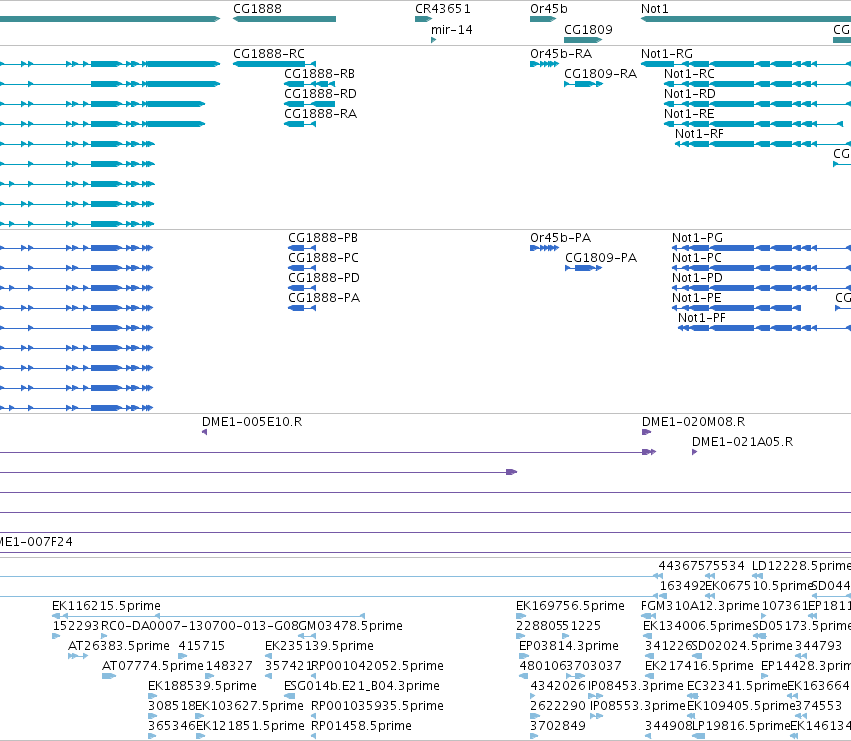Select transcript CG1888-RD
This screenshot has width=851, height=741.
(x=309, y=104)
